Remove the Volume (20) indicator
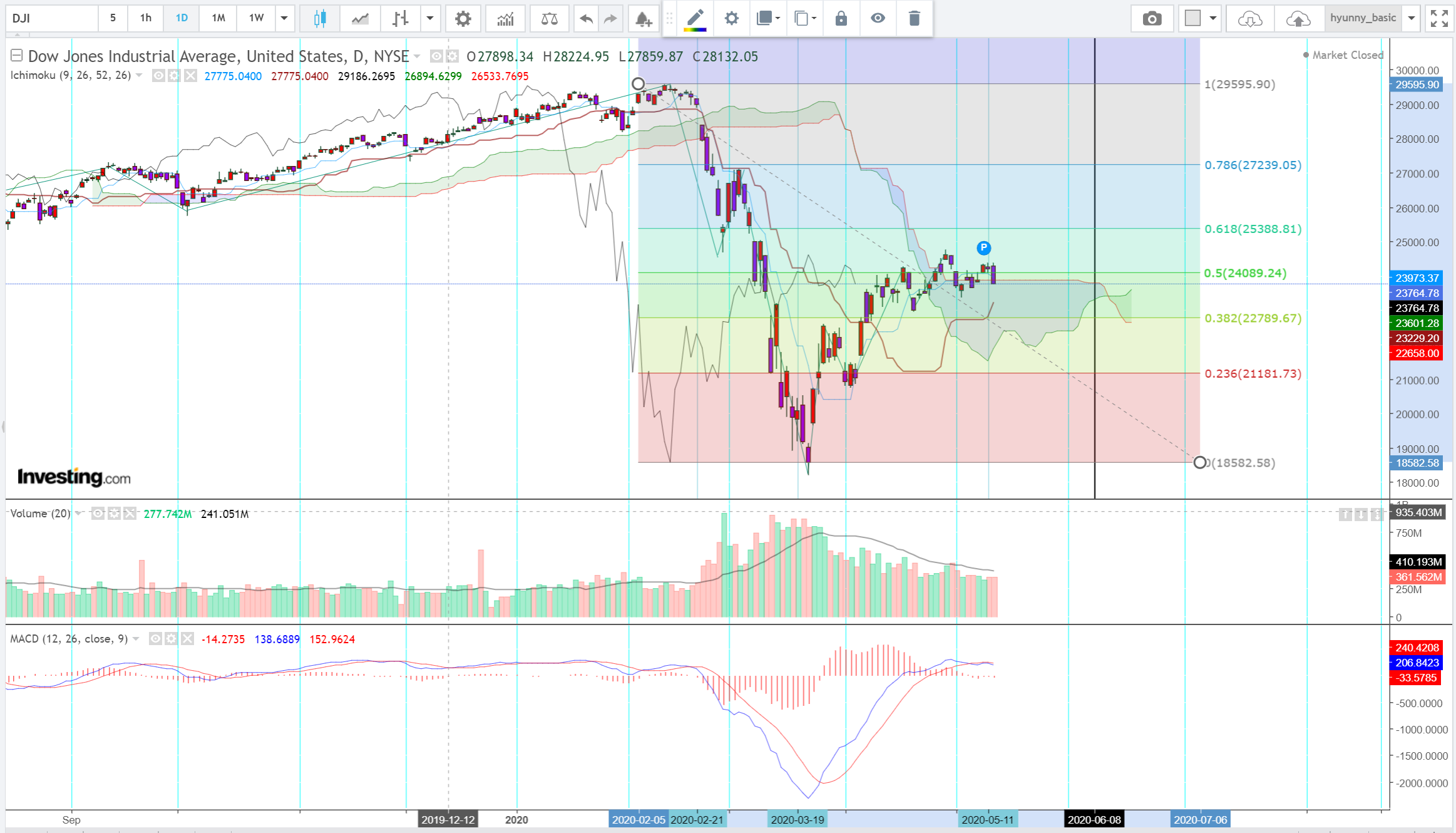1456x833 pixels. [x=130, y=514]
